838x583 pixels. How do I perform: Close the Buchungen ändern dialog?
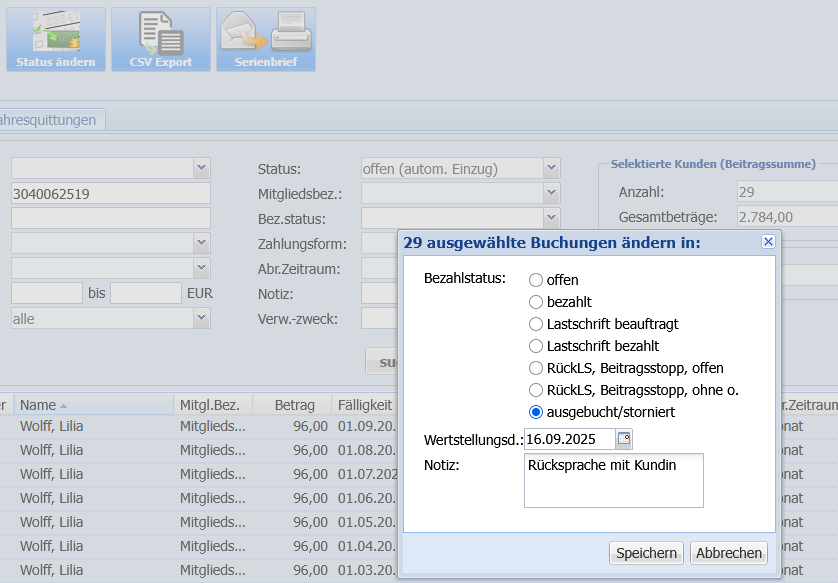click(x=768, y=242)
